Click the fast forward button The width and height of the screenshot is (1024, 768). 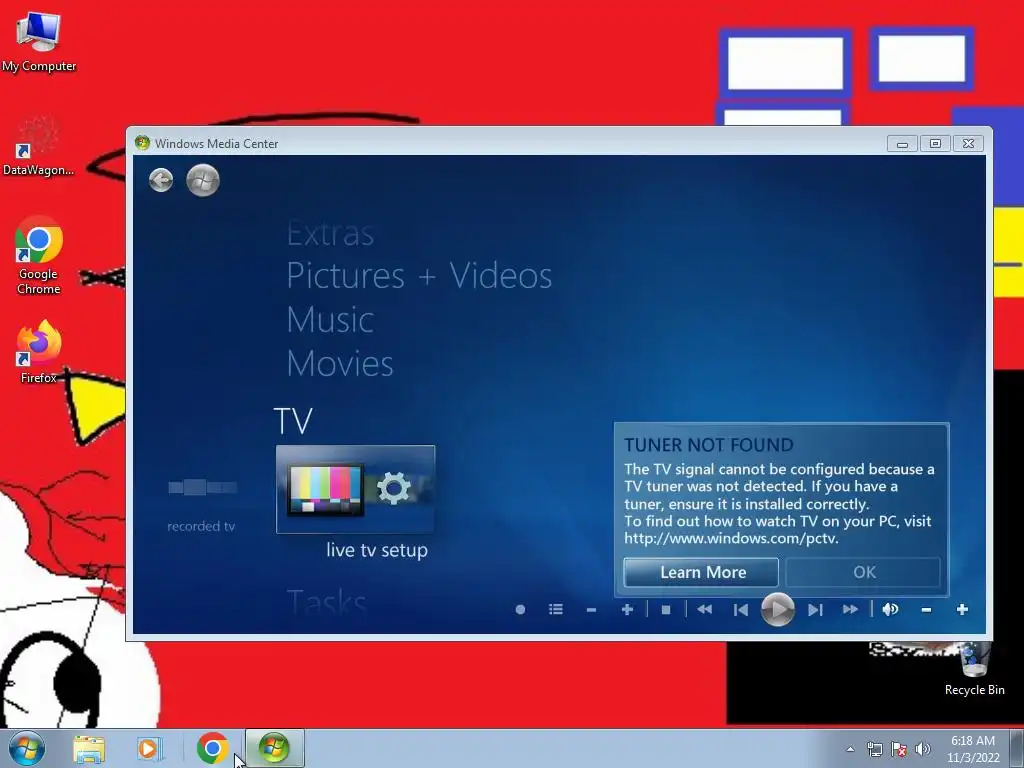pos(850,609)
